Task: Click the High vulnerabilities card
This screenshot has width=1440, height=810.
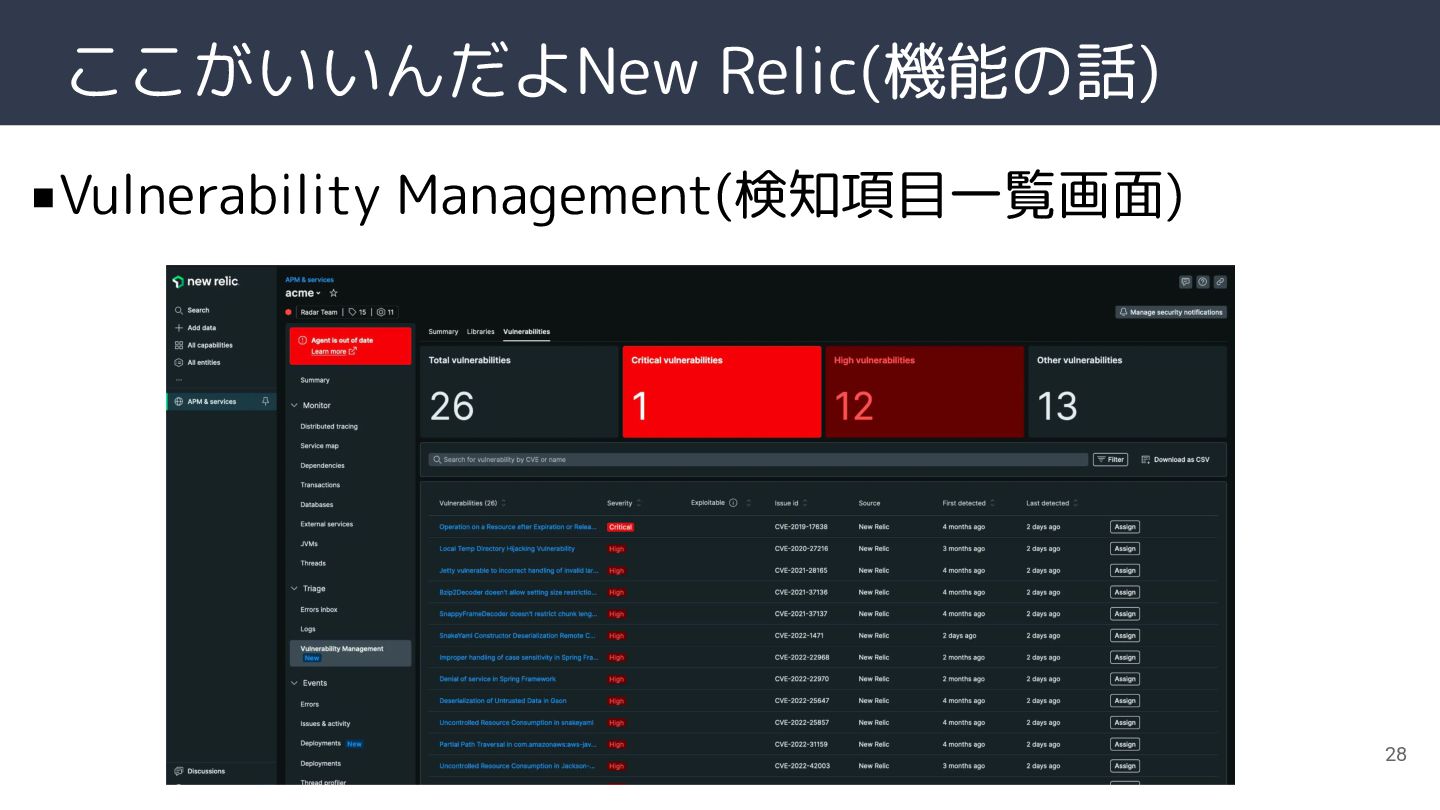Action: [x=925, y=392]
